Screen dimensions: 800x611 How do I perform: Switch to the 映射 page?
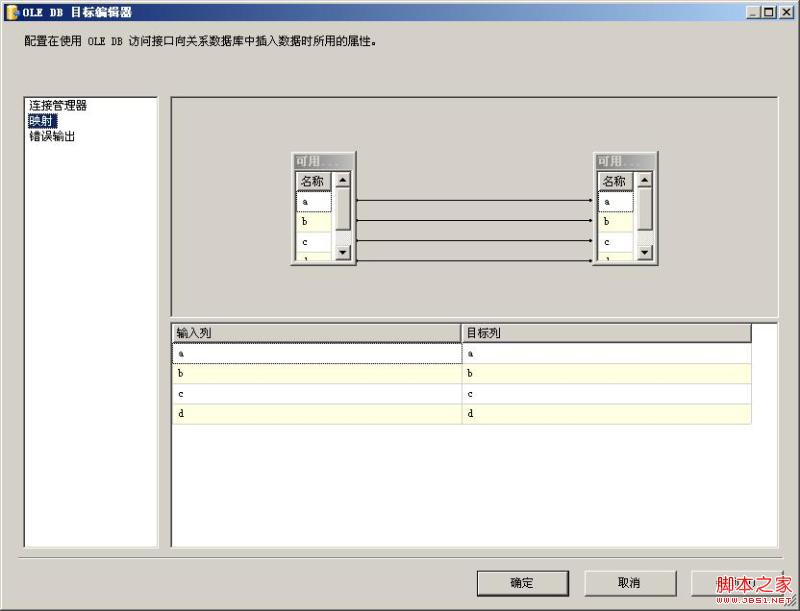click(x=42, y=121)
